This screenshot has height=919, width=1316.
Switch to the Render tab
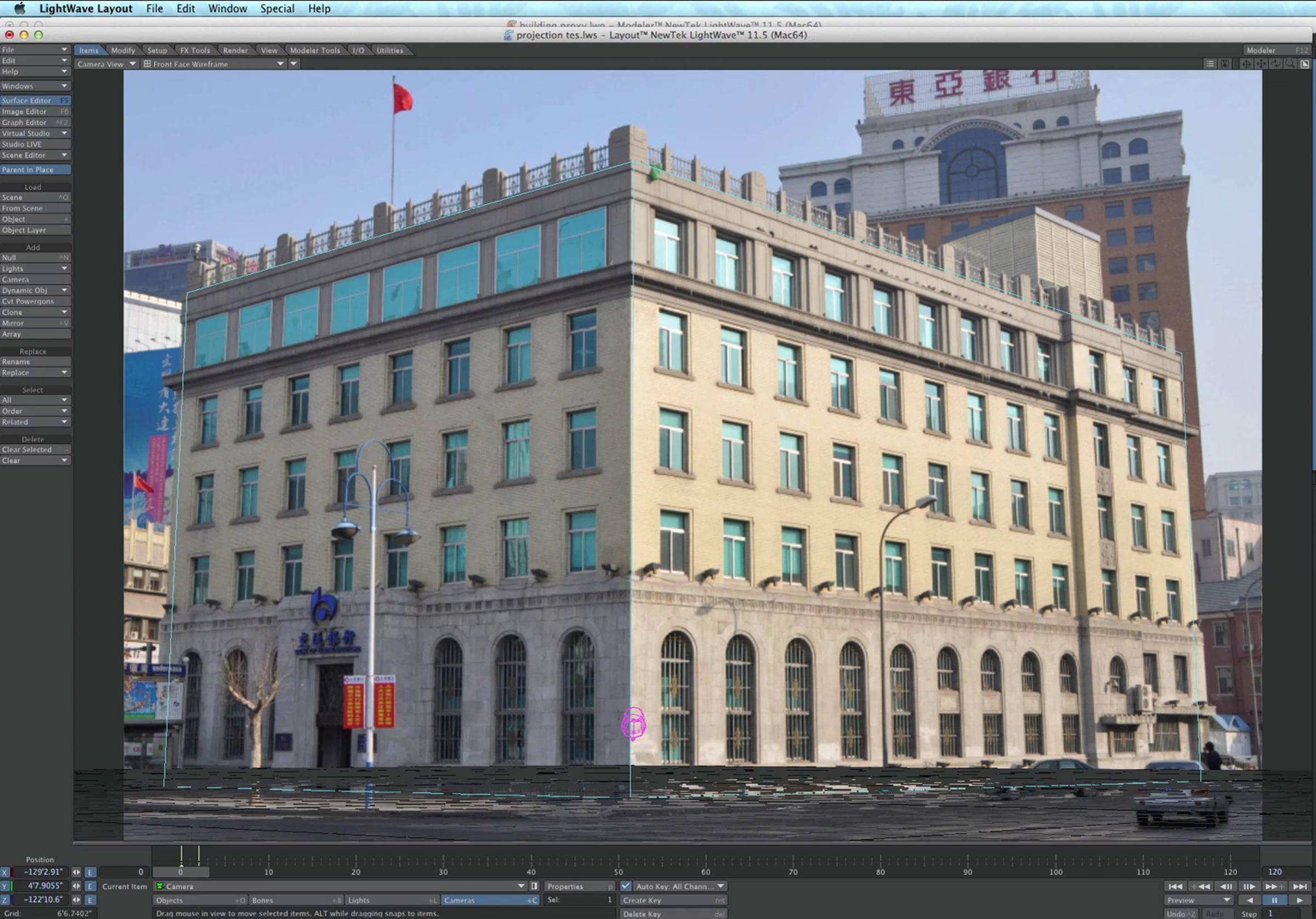coord(235,50)
